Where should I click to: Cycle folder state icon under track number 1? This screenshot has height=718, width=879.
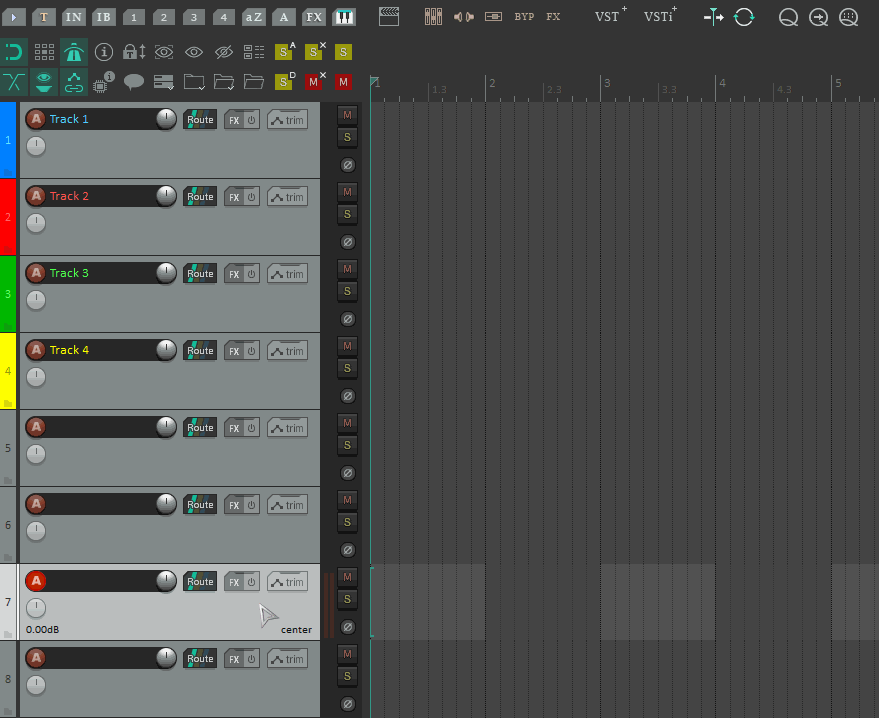tap(8, 172)
